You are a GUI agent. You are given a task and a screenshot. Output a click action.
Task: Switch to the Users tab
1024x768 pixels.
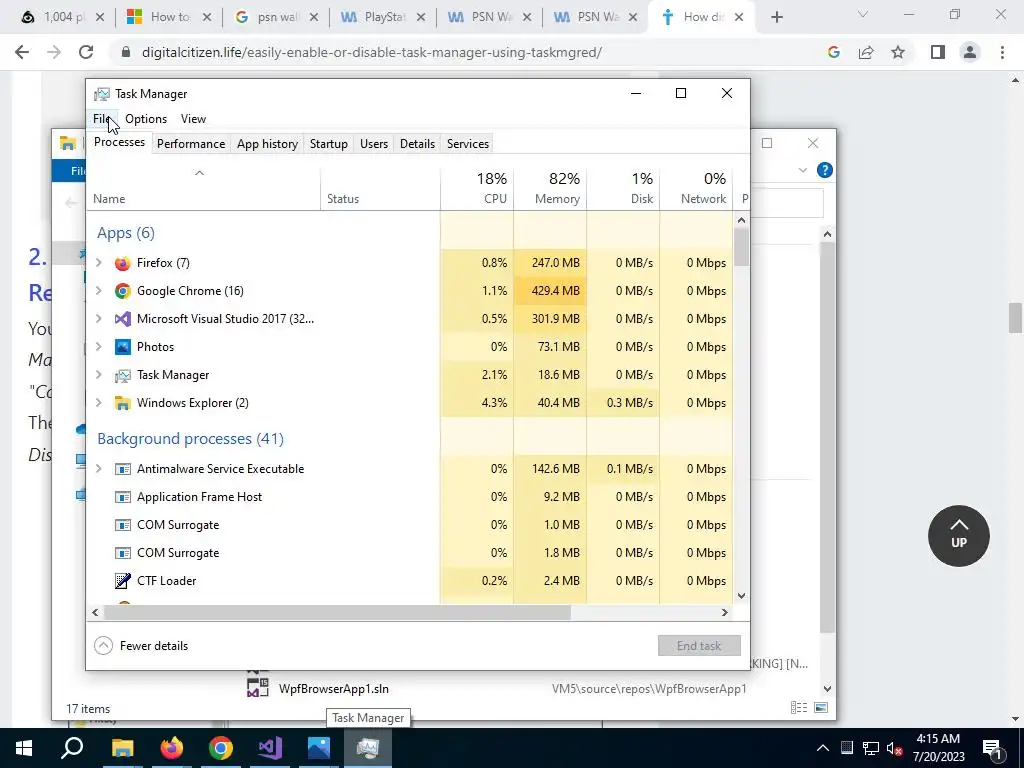click(x=374, y=144)
